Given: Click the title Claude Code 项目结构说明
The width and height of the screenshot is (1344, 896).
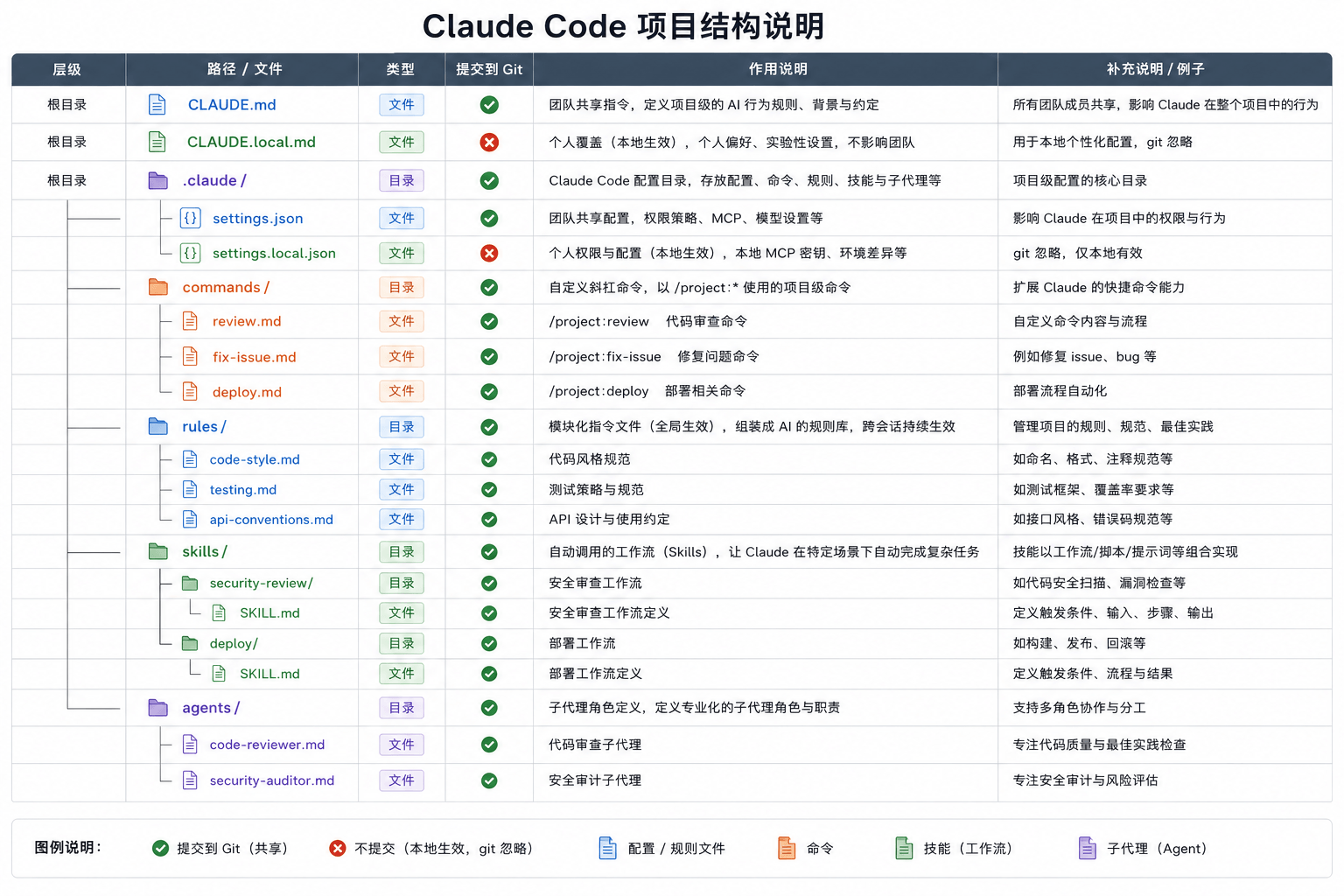Looking at the screenshot, I should 623,26.
